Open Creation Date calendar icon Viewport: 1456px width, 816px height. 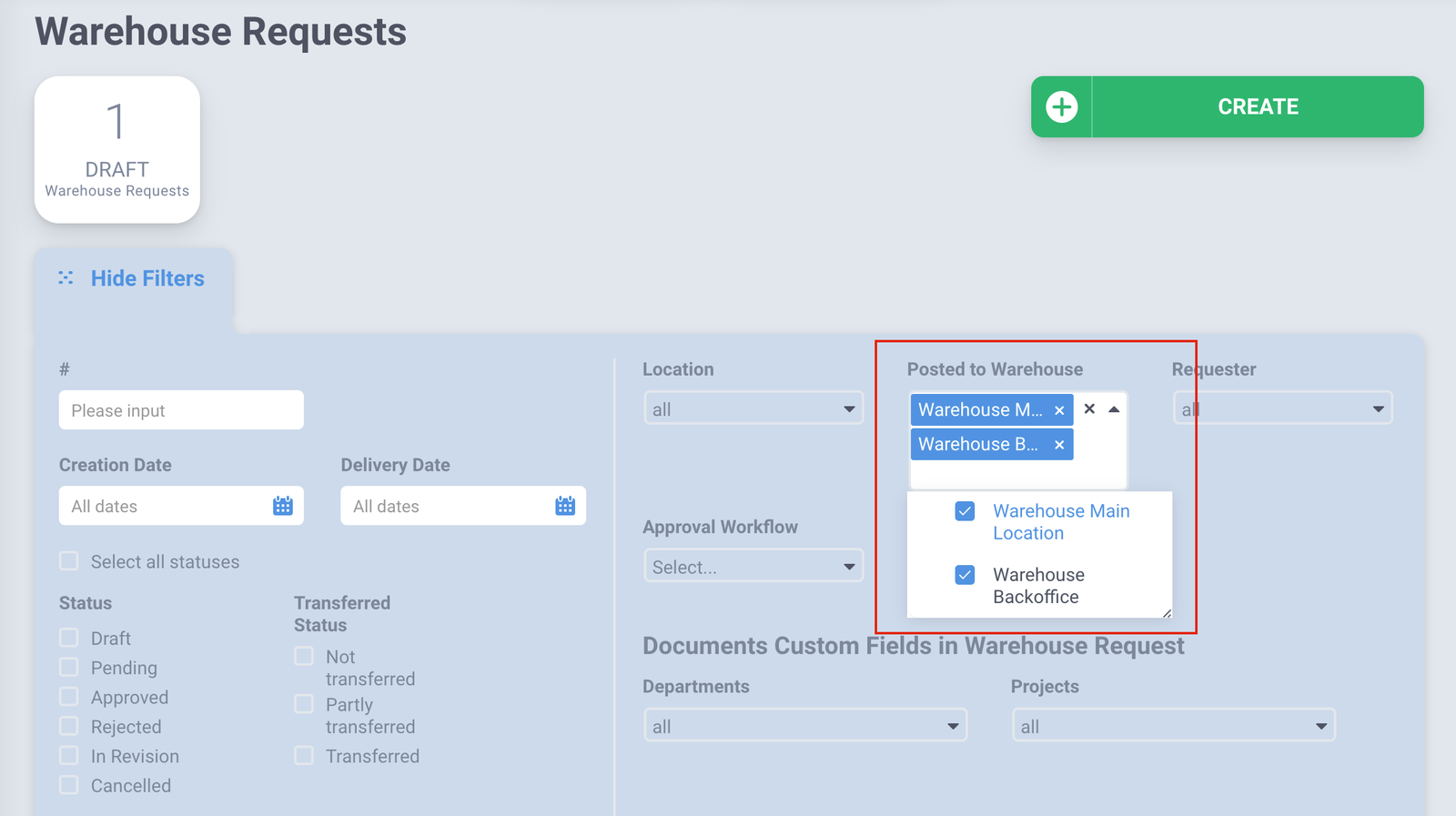[283, 506]
